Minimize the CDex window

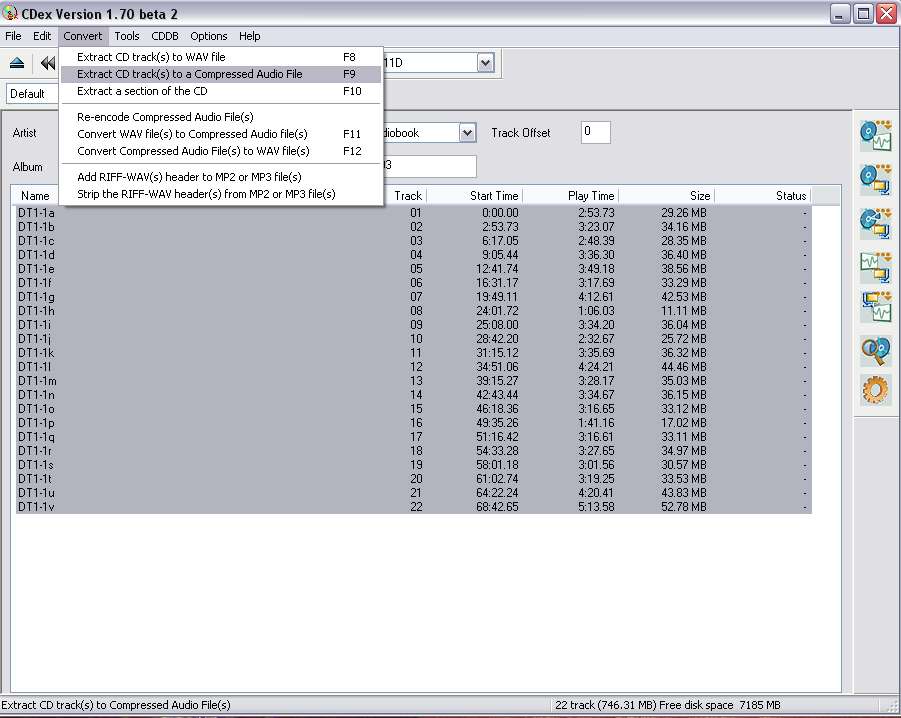point(840,13)
